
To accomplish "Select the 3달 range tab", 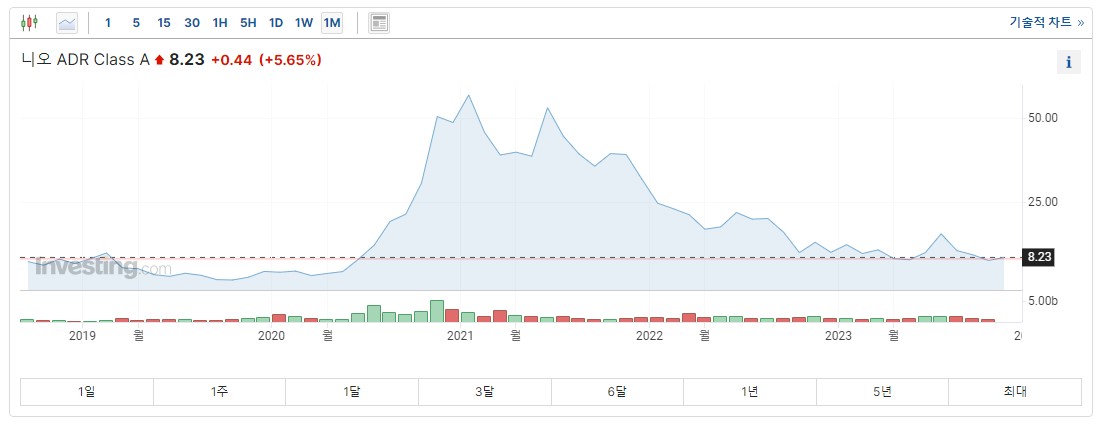I will [x=484, y=392].
